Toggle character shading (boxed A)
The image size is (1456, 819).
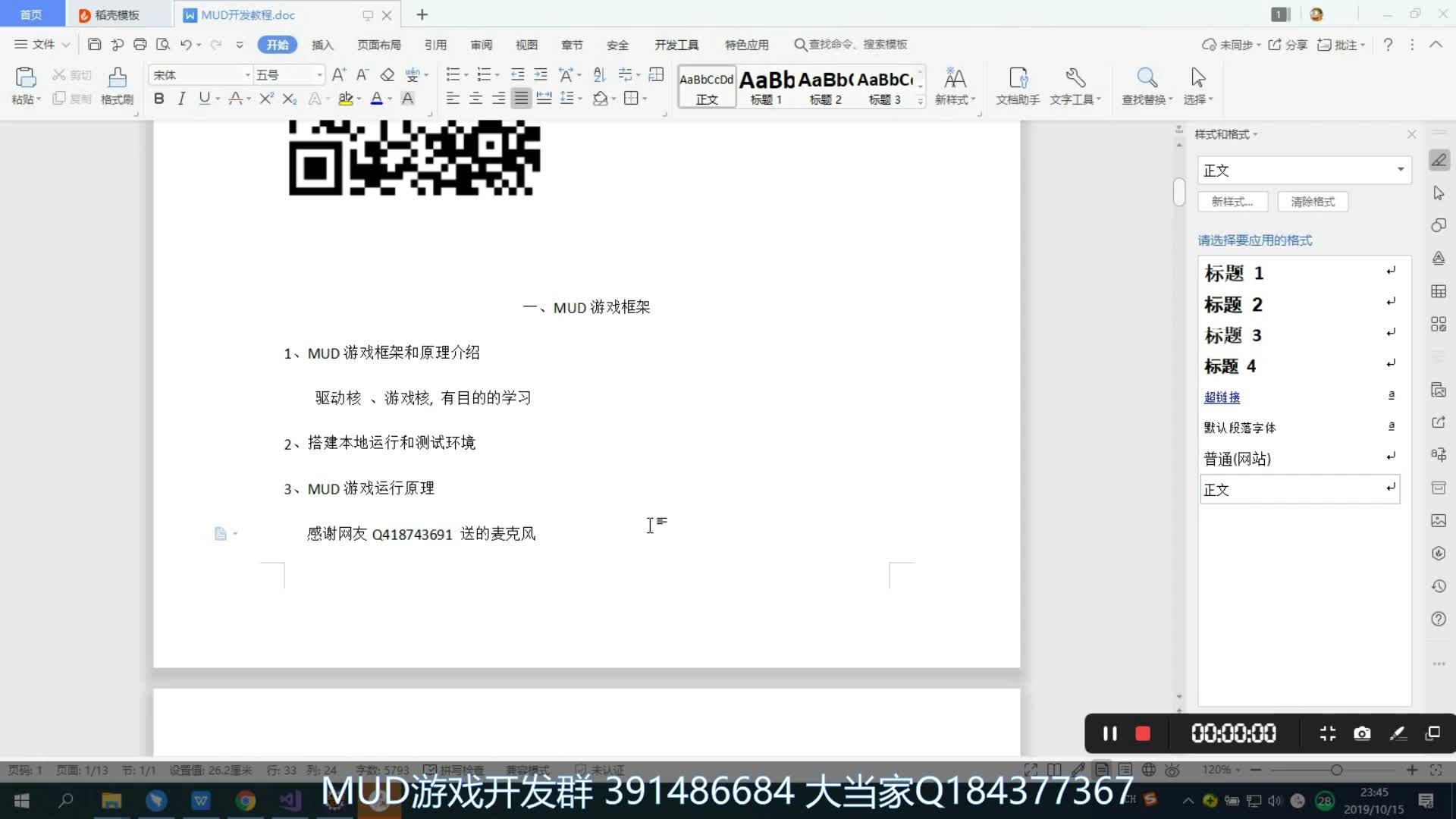click(x=407, y=99)
